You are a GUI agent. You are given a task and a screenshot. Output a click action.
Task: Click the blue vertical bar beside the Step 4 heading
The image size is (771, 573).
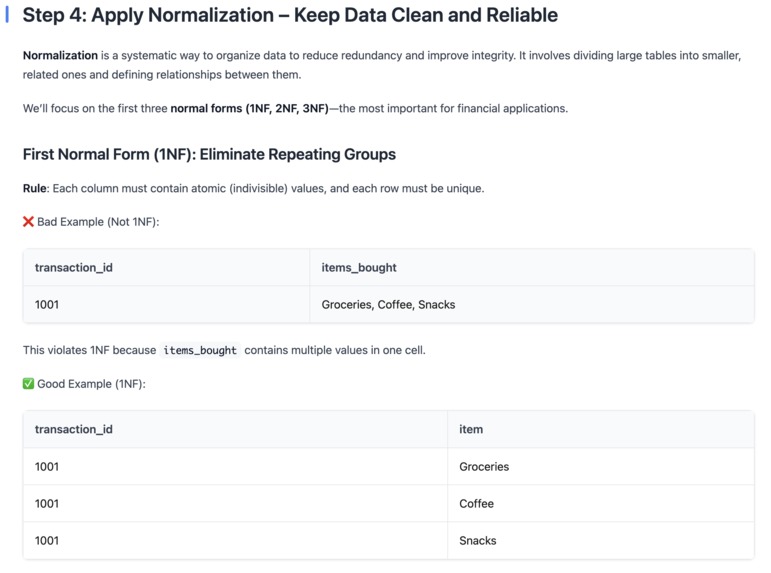coord(7,16)
